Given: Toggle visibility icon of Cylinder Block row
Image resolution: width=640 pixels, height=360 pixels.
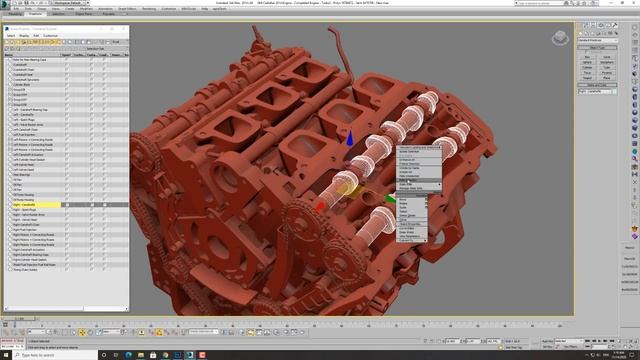Looking at the screenshot, I should [11, 84].
